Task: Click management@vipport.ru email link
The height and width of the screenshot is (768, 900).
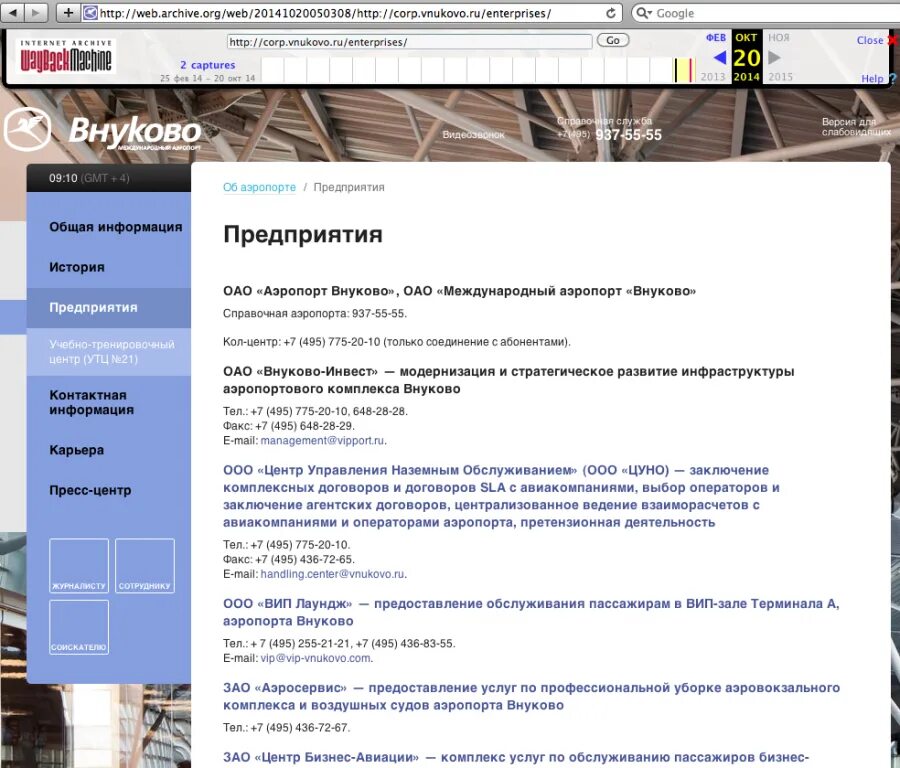Action: click(x=322, y=441)
